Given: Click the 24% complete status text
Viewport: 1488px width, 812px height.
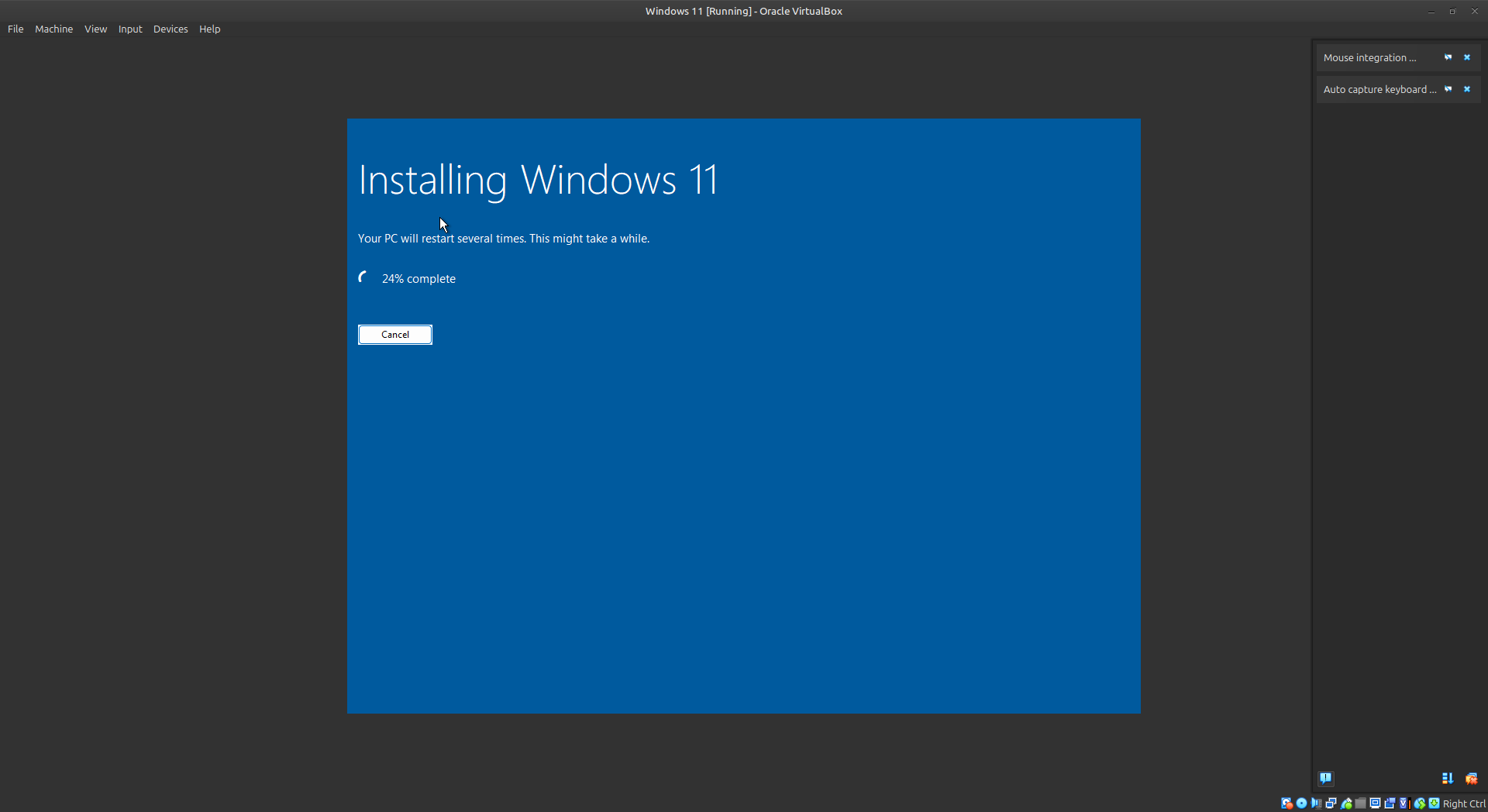Looking at the screenshot, I should 418,279.
